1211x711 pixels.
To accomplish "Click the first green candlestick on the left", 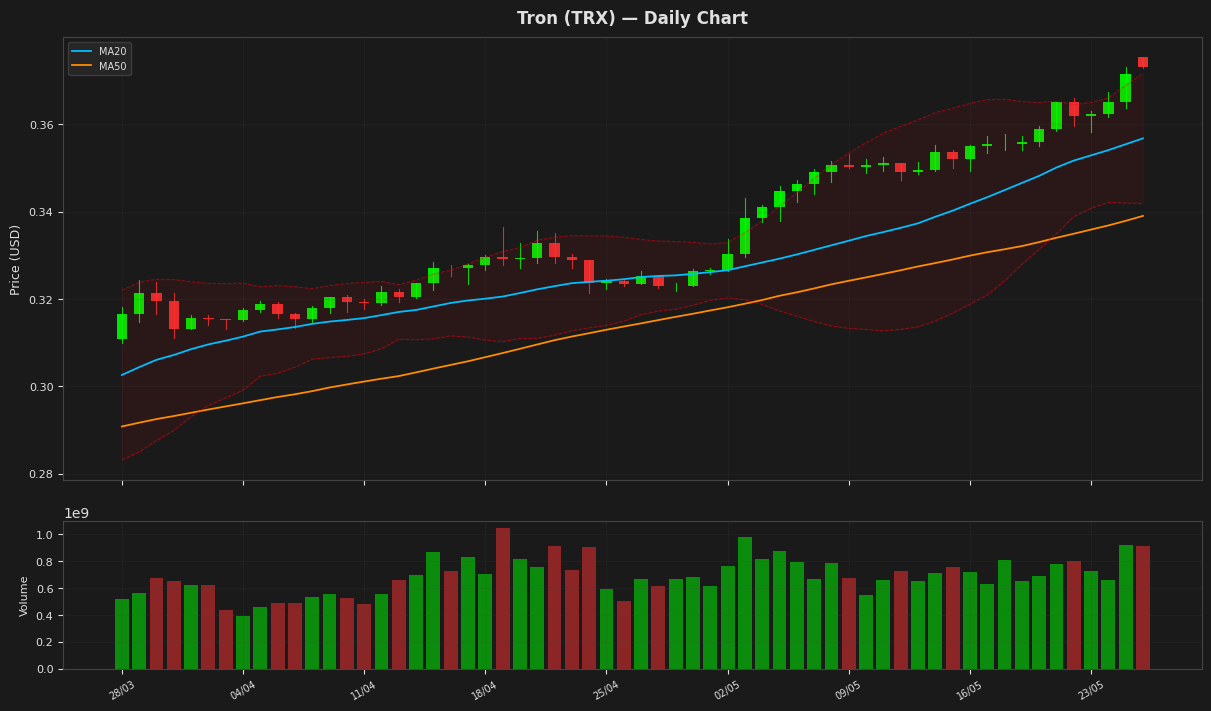I will (122, 326).
